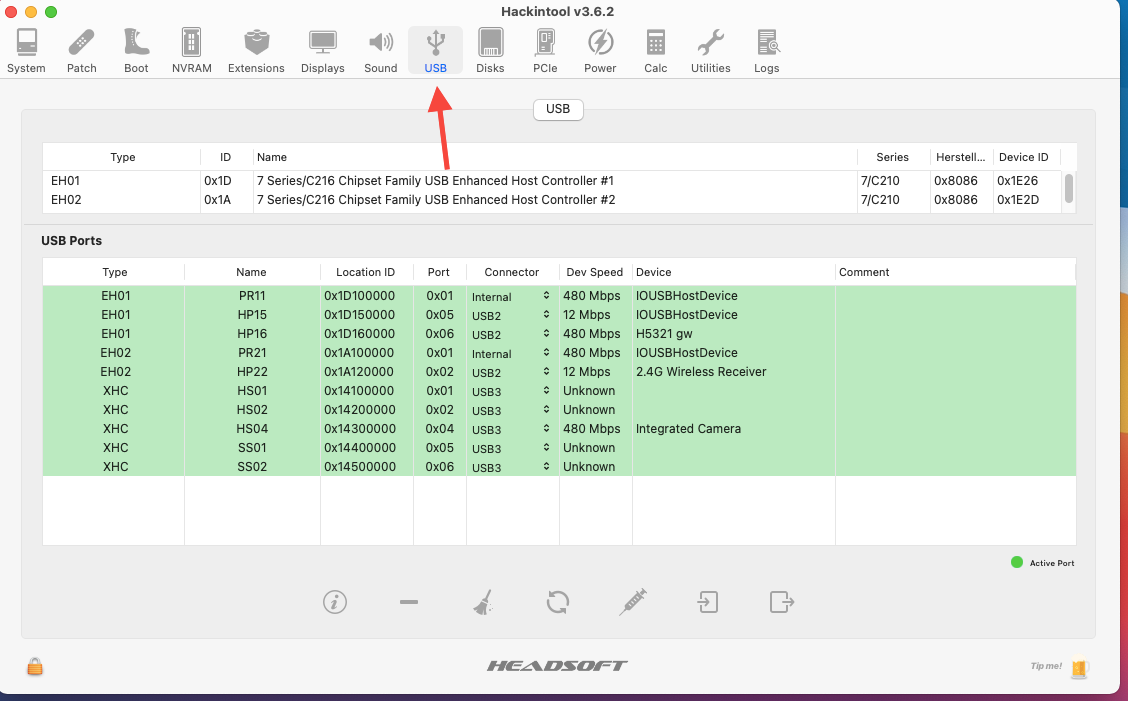Select the 2.4G Wireless Receiver cell
This screenshot has width=1128, height=701.
pyautogui.click(x=733, y=372)
